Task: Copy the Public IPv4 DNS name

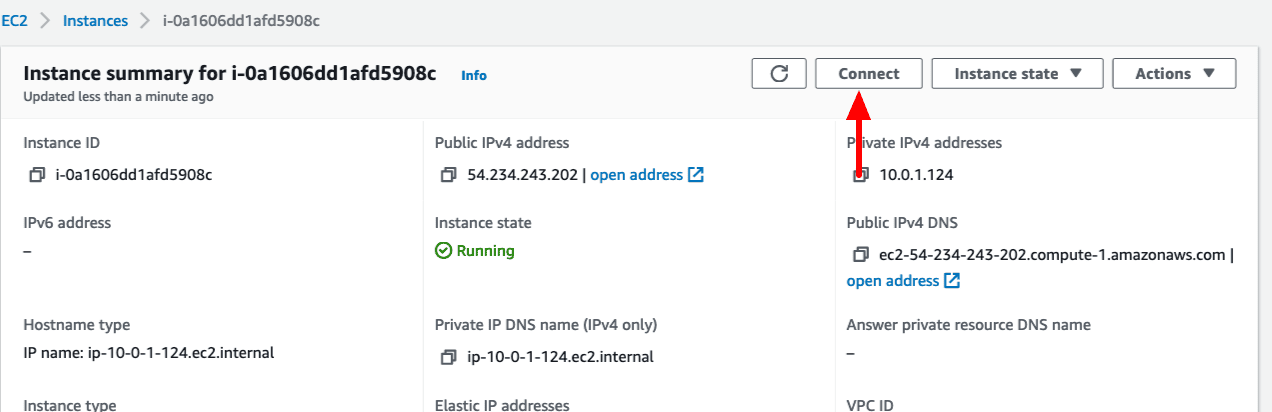Action: 861,255
